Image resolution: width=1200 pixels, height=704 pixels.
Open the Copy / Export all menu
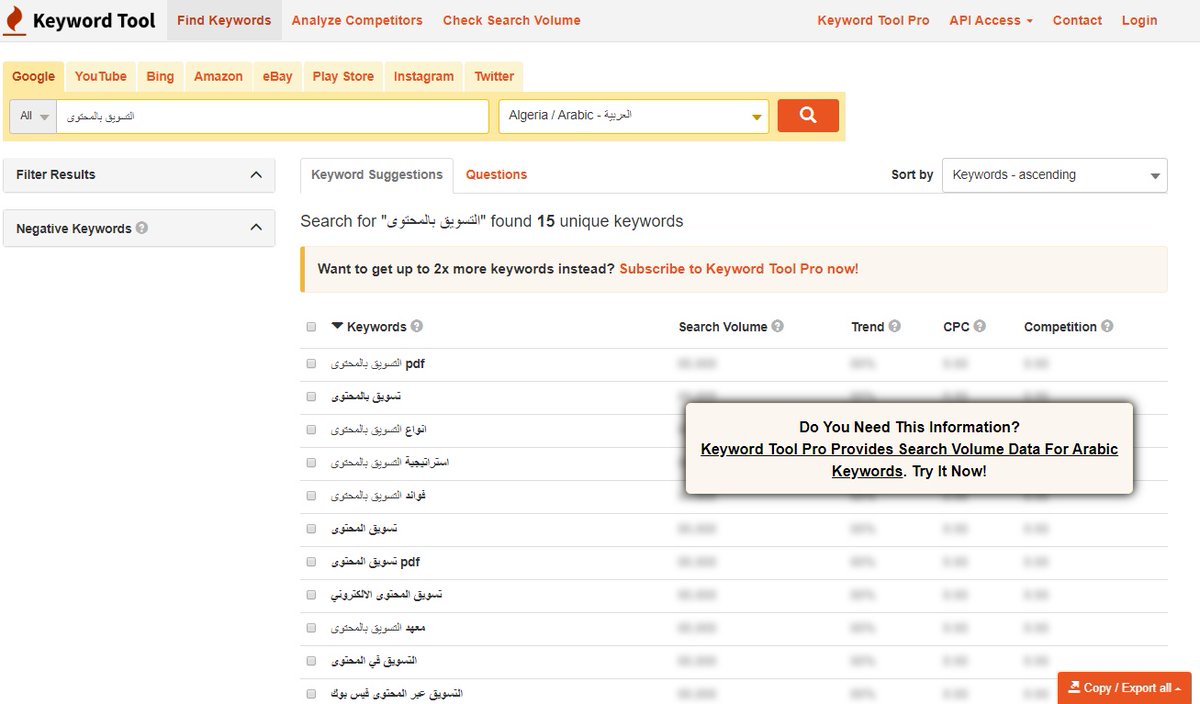click(1124, 688)
